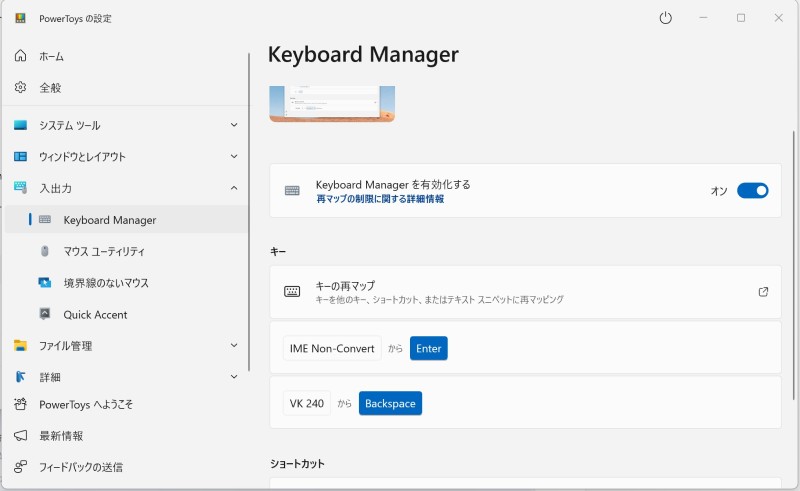Click the ウィンドウとレイアウト layout icon
Screen dimensions: 800x491
click(x=20, y=157)
